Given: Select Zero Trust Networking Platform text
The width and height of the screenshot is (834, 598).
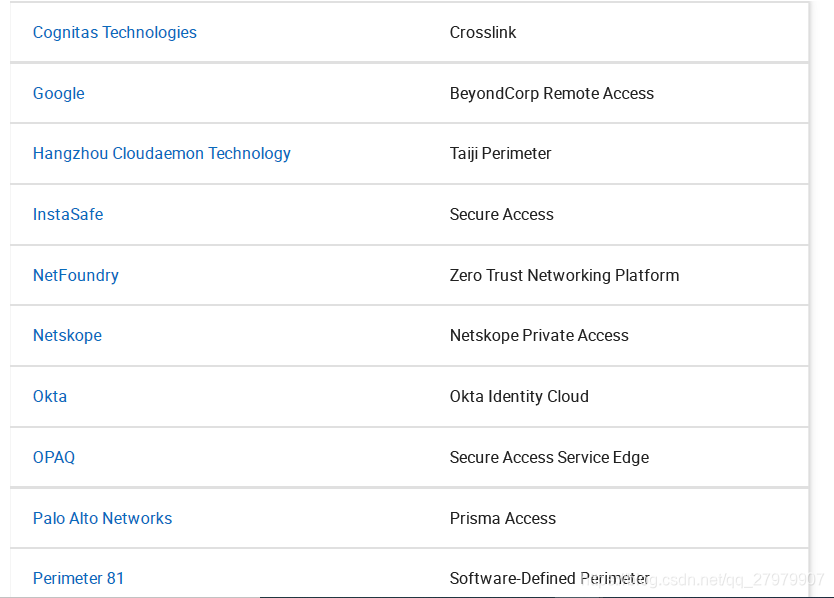Looking at the screenshot, I should (x=565, y=275).
